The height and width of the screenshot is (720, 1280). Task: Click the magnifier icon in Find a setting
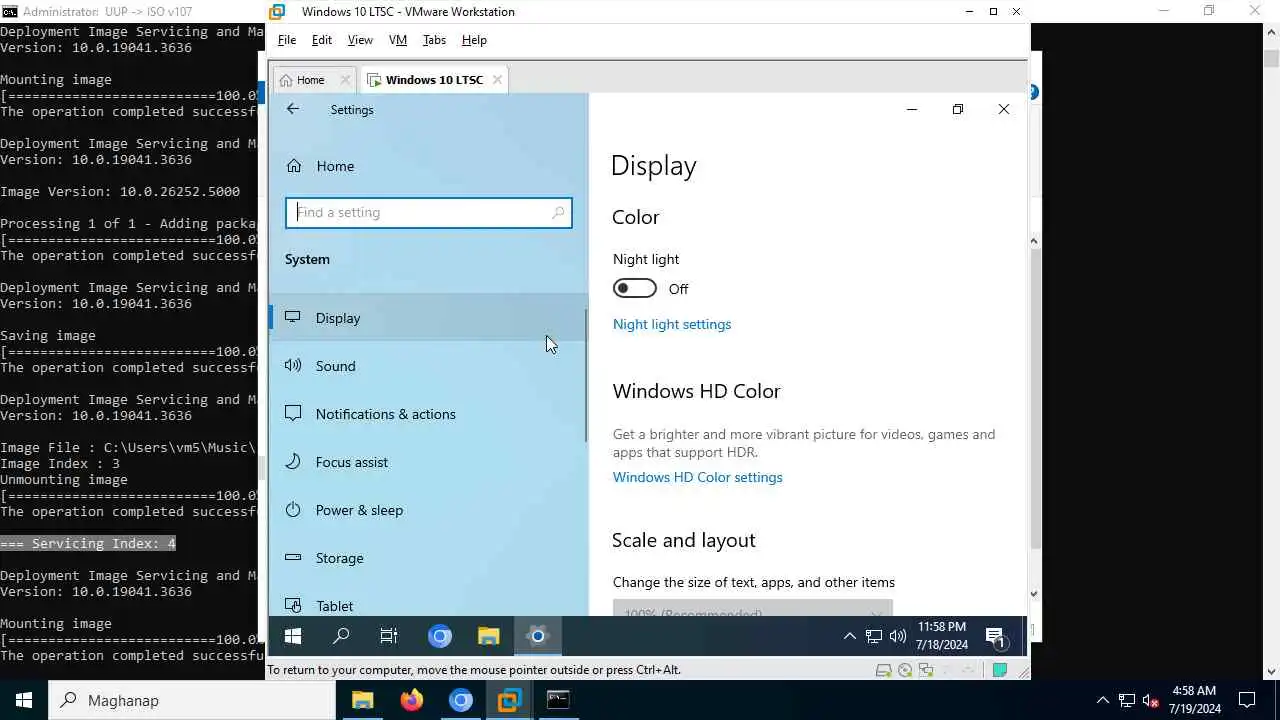coord(558,212)
